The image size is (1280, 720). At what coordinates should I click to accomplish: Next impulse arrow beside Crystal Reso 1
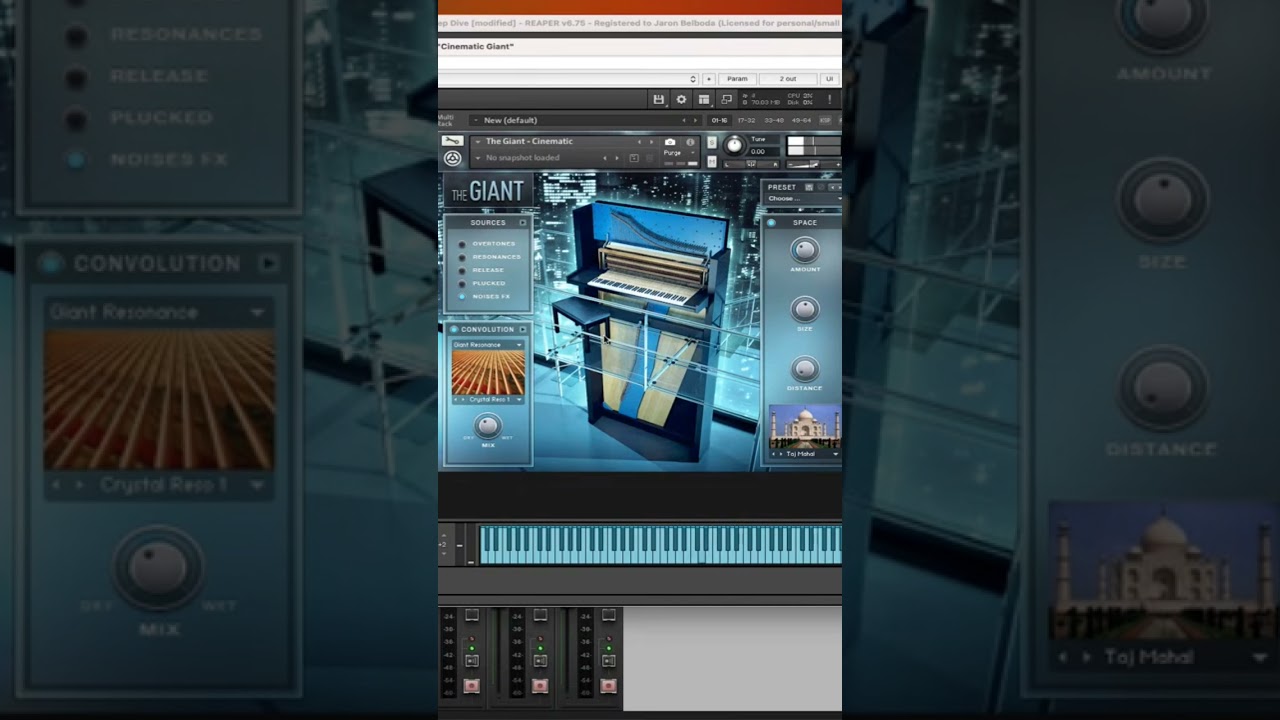(x=463, y=399)
